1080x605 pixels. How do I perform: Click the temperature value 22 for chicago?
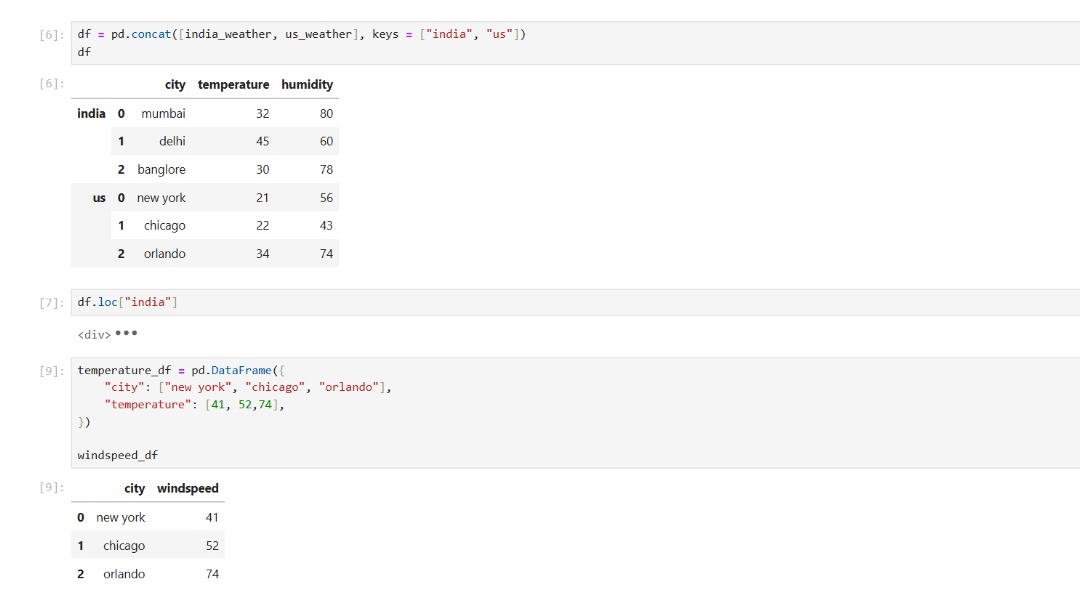click(262, 225)
